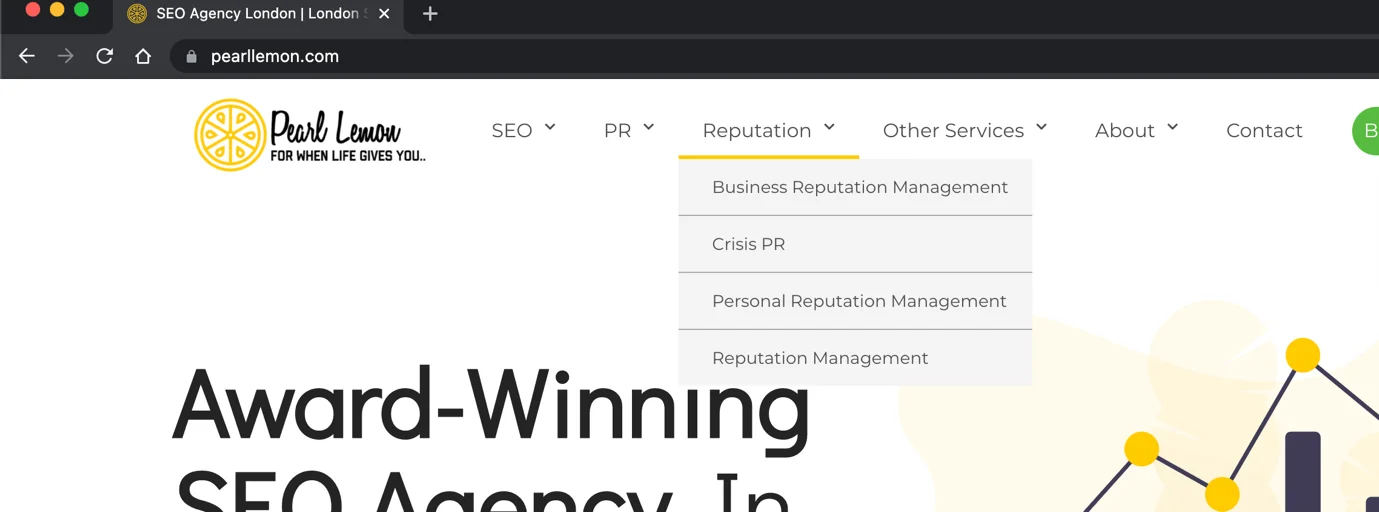
Task: Open a new tab with plus icon
Action: [x=430, y=14]
